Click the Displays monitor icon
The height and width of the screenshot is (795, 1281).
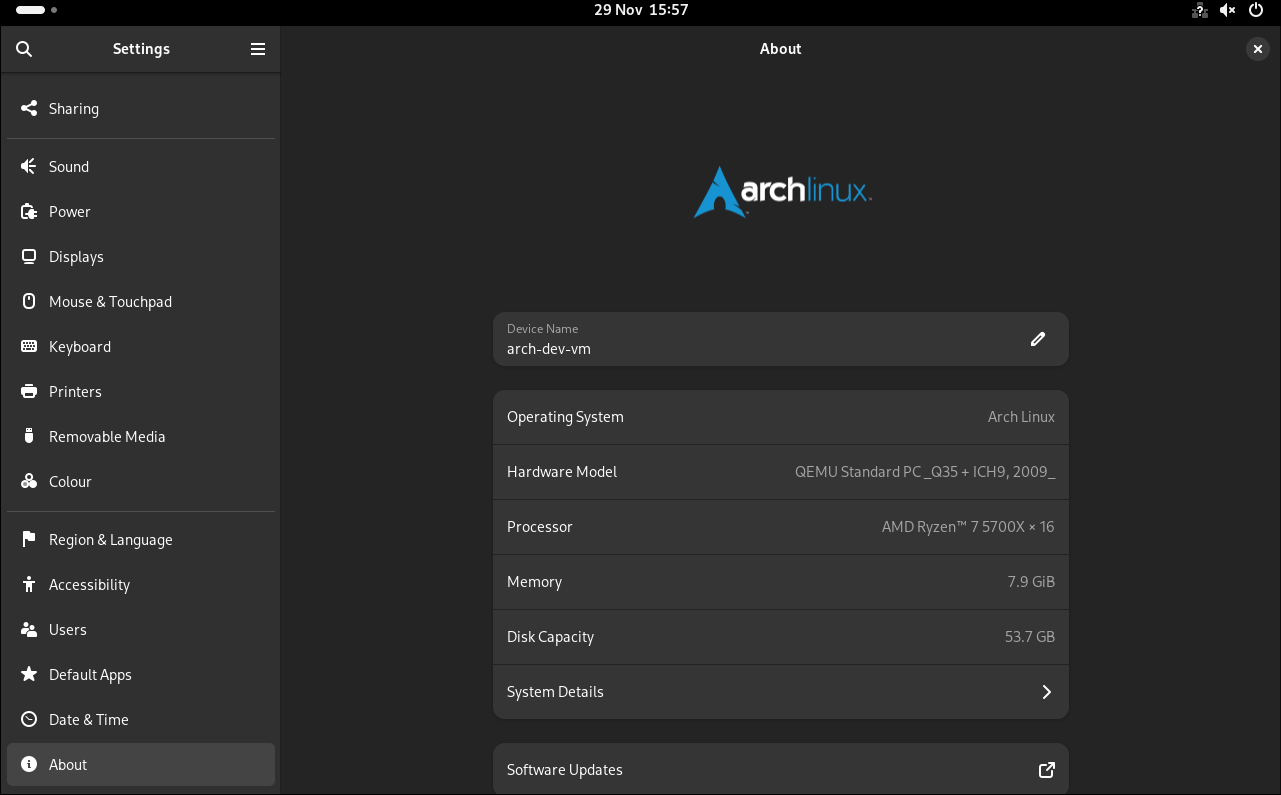coord(29,257)
